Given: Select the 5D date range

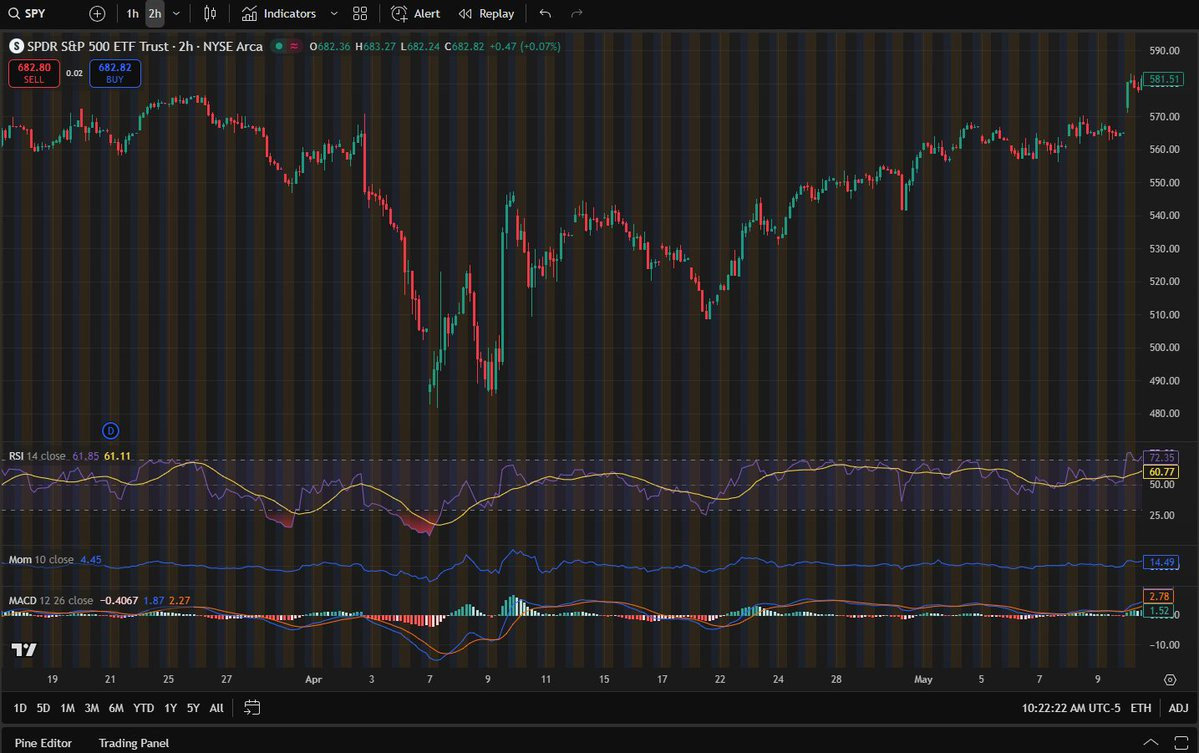Looking at the screenshot, I should [43, 708].
